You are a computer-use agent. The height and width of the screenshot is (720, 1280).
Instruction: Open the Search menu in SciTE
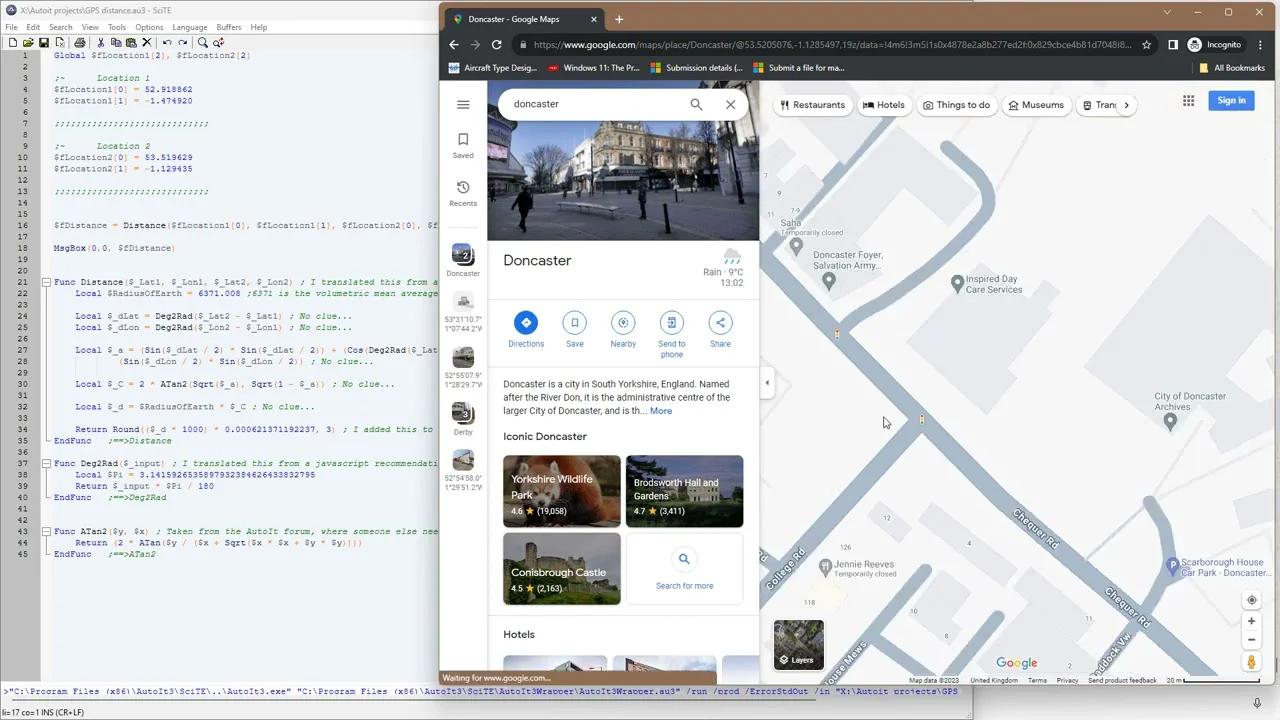(60, 27)
